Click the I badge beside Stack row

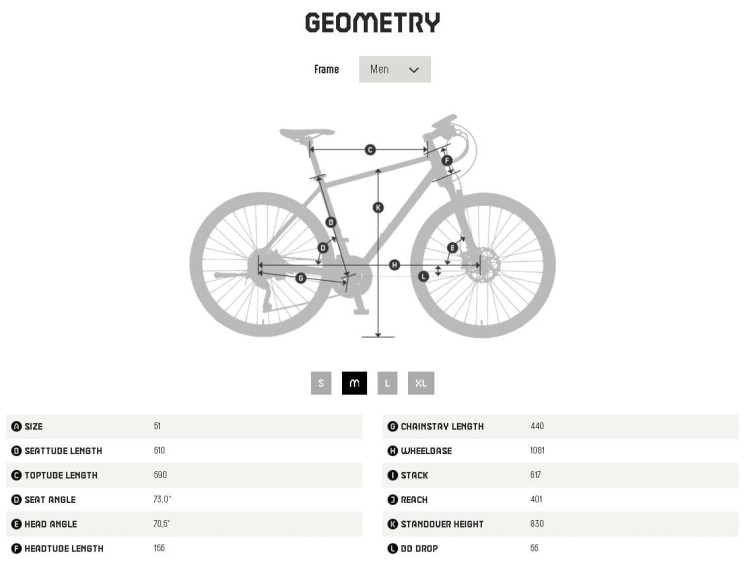(392, 475)
